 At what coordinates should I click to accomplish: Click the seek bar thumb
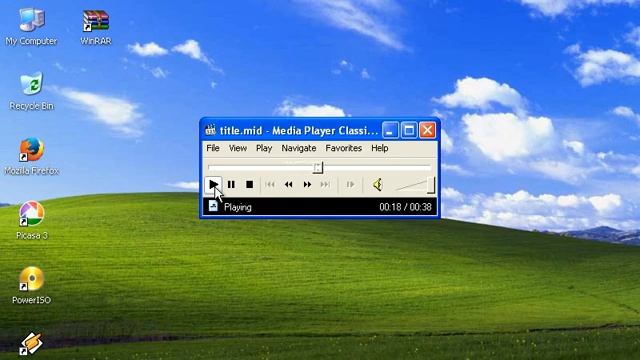(318, 167)
